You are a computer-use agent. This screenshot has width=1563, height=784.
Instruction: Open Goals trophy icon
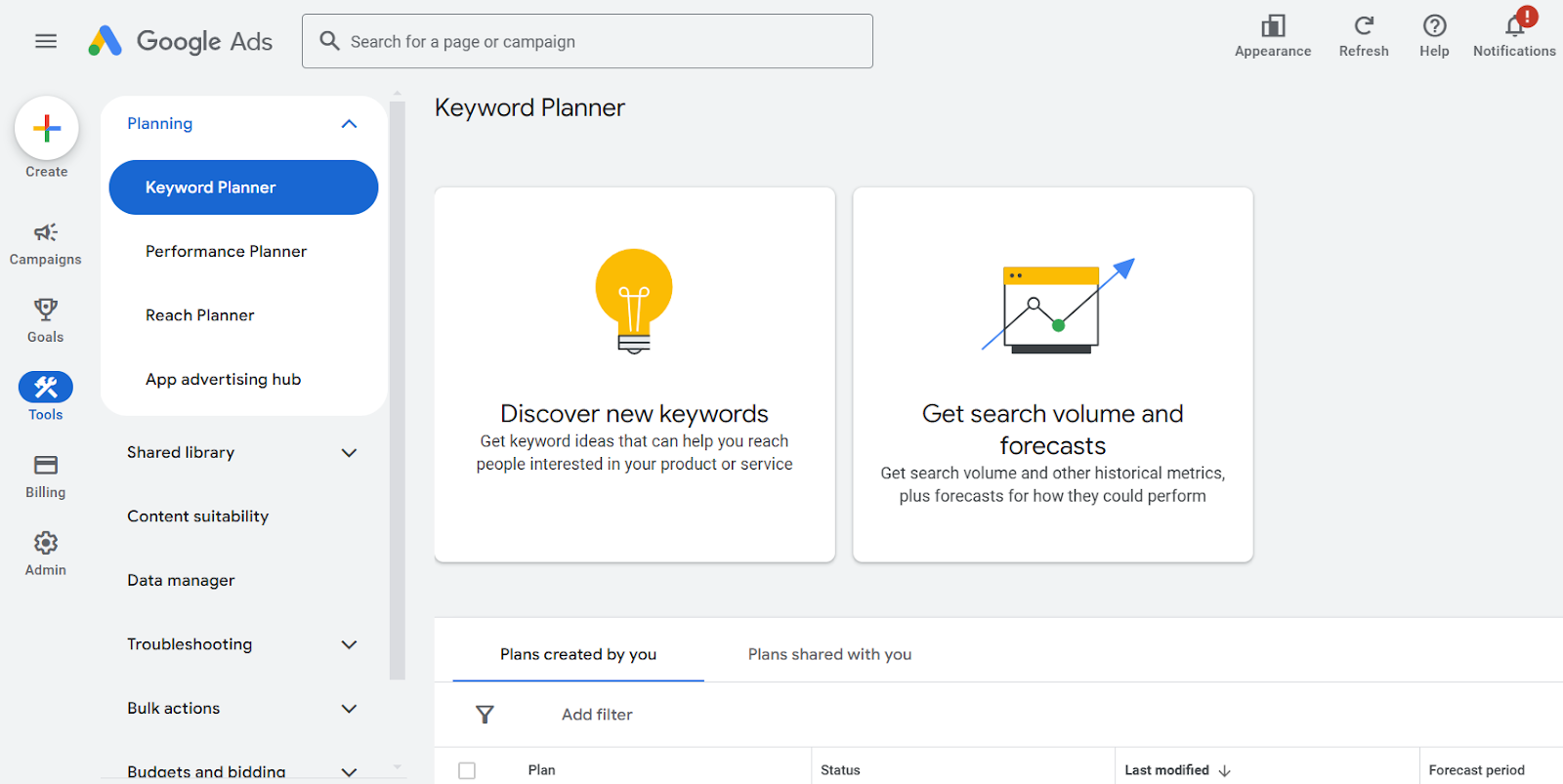[x=46, y=309]
